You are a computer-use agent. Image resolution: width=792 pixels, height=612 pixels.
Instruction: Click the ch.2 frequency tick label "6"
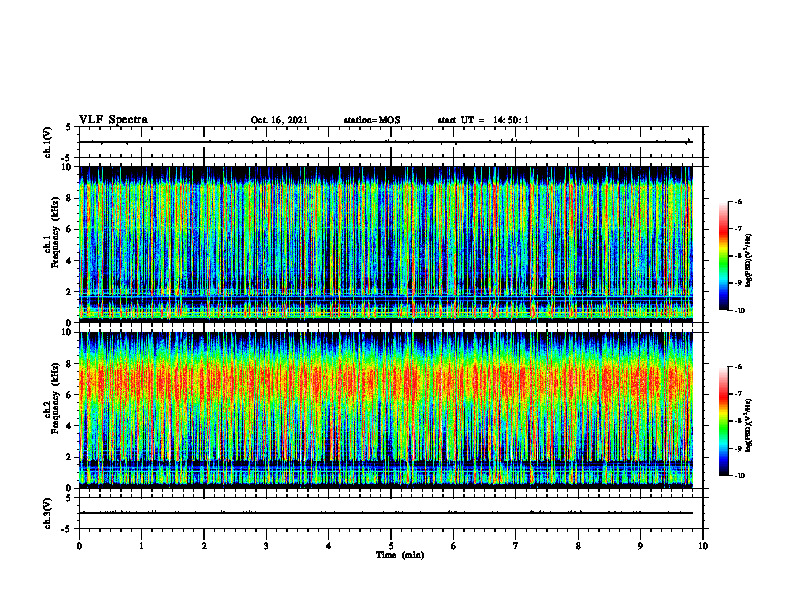pos(70,395)
